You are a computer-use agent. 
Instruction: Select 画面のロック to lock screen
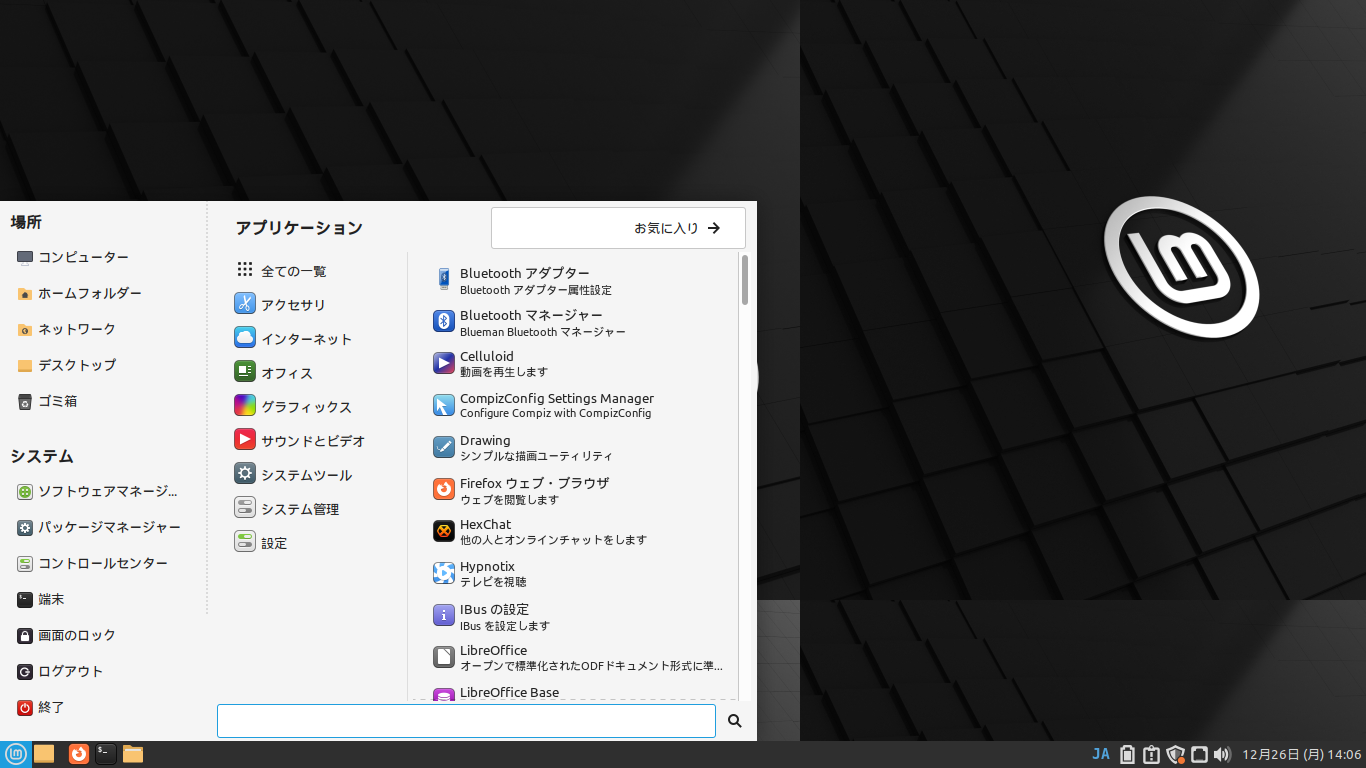66,635
